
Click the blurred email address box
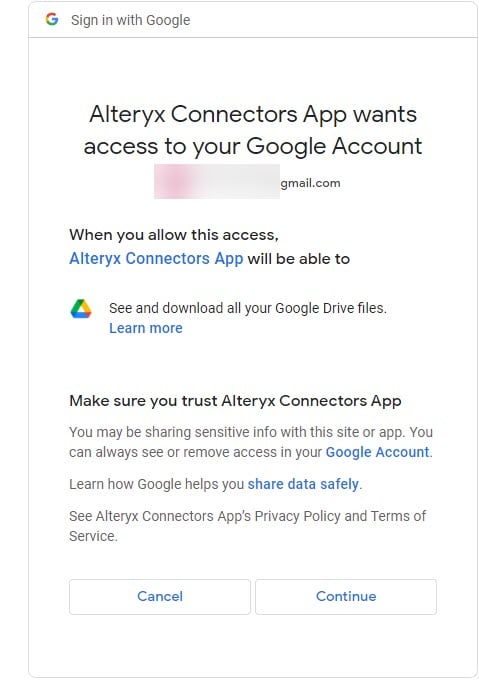click(x=217, y=182)
